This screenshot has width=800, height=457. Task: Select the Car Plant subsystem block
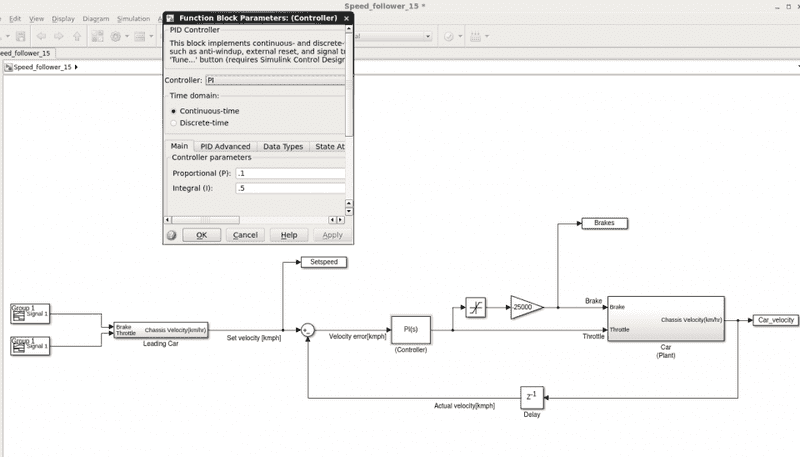coord(665,318)
